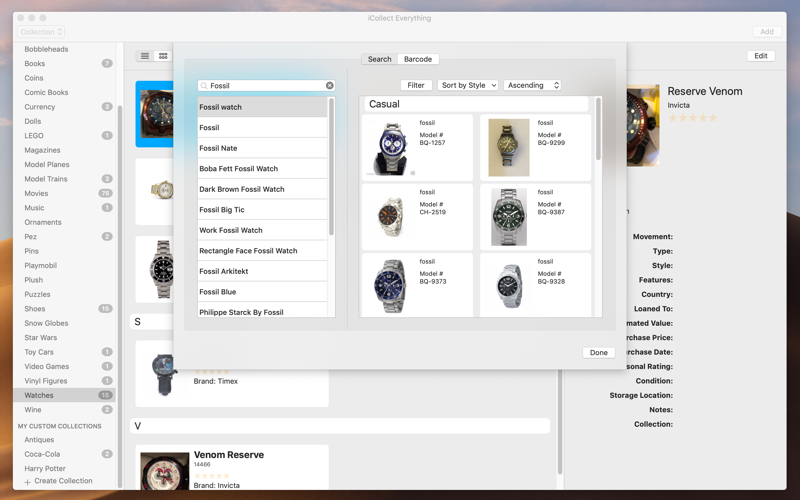
Task: Click the Edit button
Action: coord(761,56)
